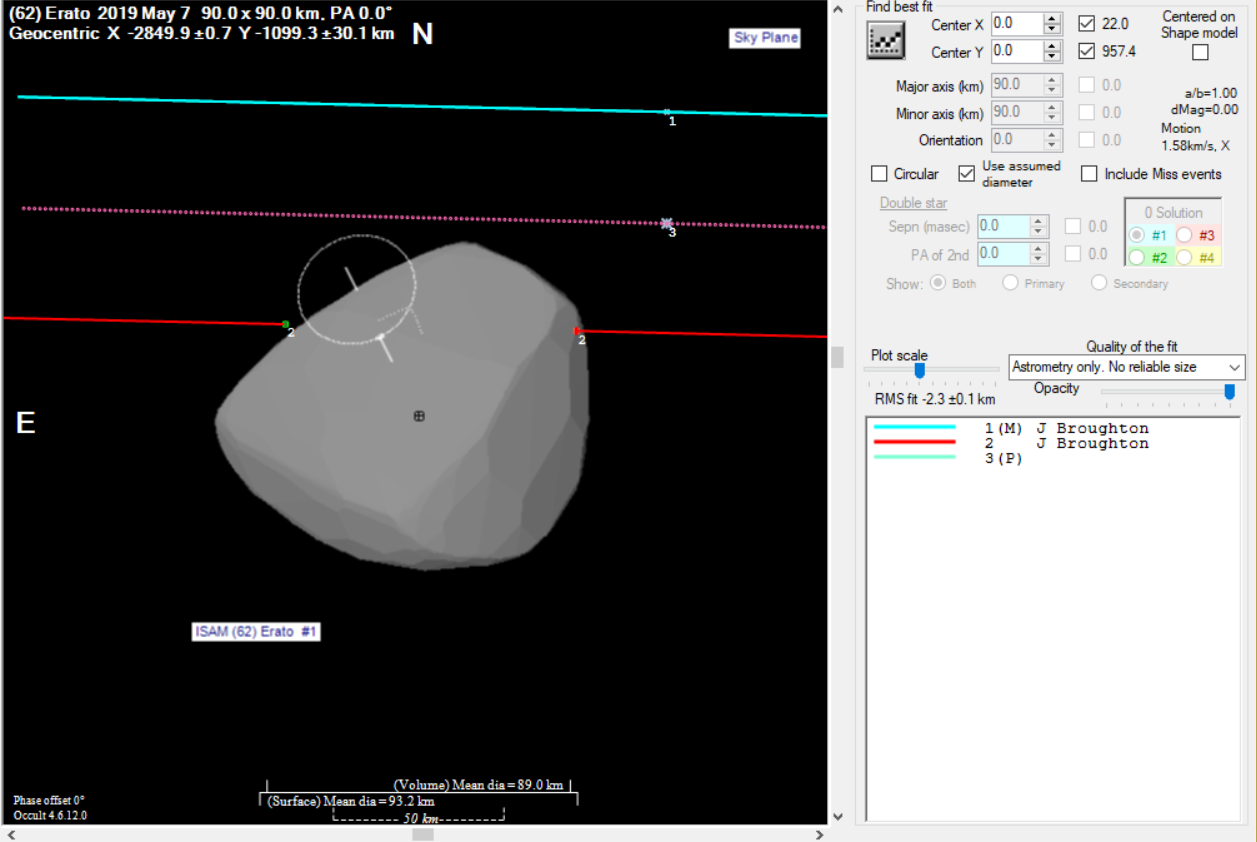Select the Both show option
This screenshot has width=1257, height=842.
[938, 283]
